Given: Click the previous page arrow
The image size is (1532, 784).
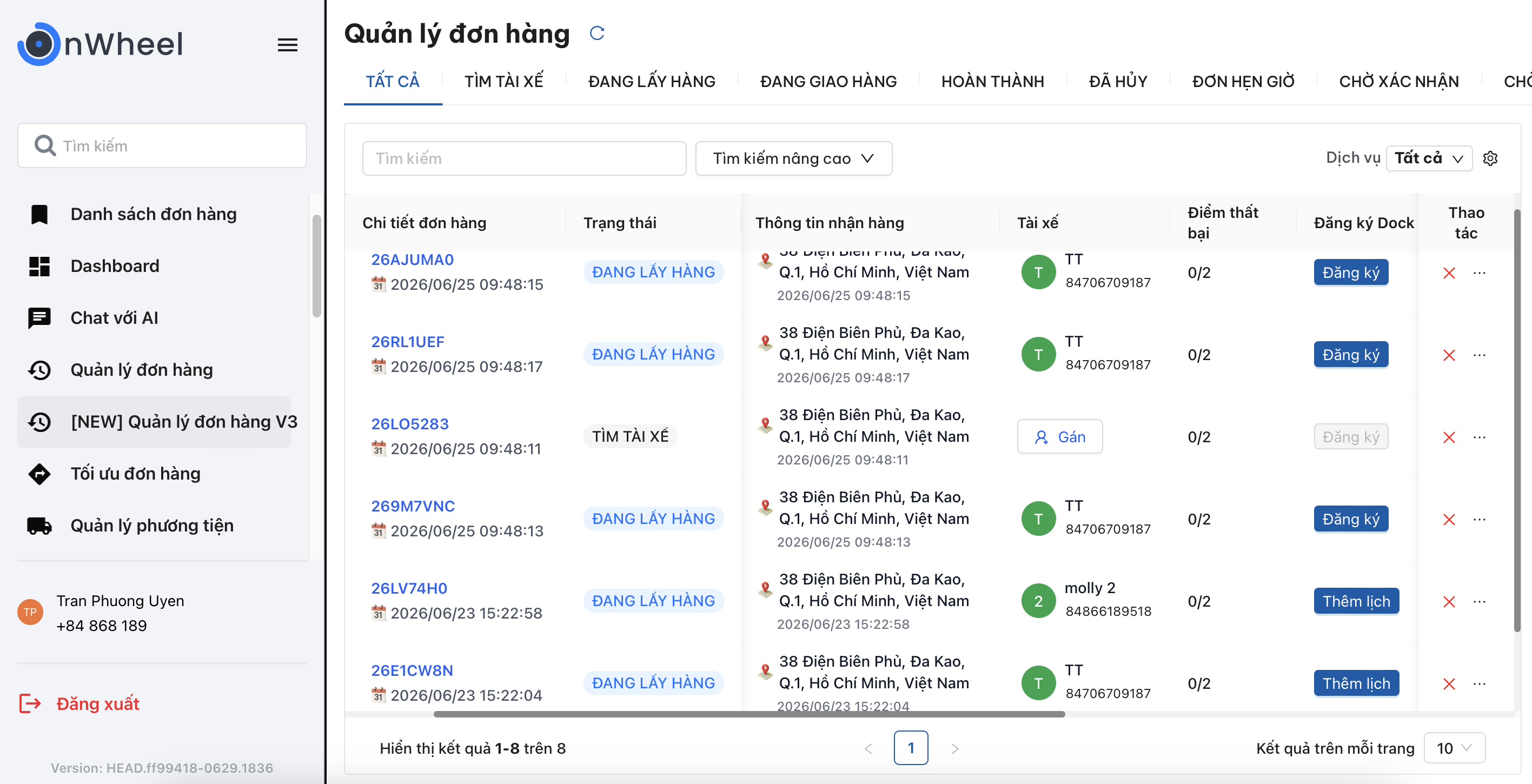Looking at the screenshot, I should tap(868, 748).
